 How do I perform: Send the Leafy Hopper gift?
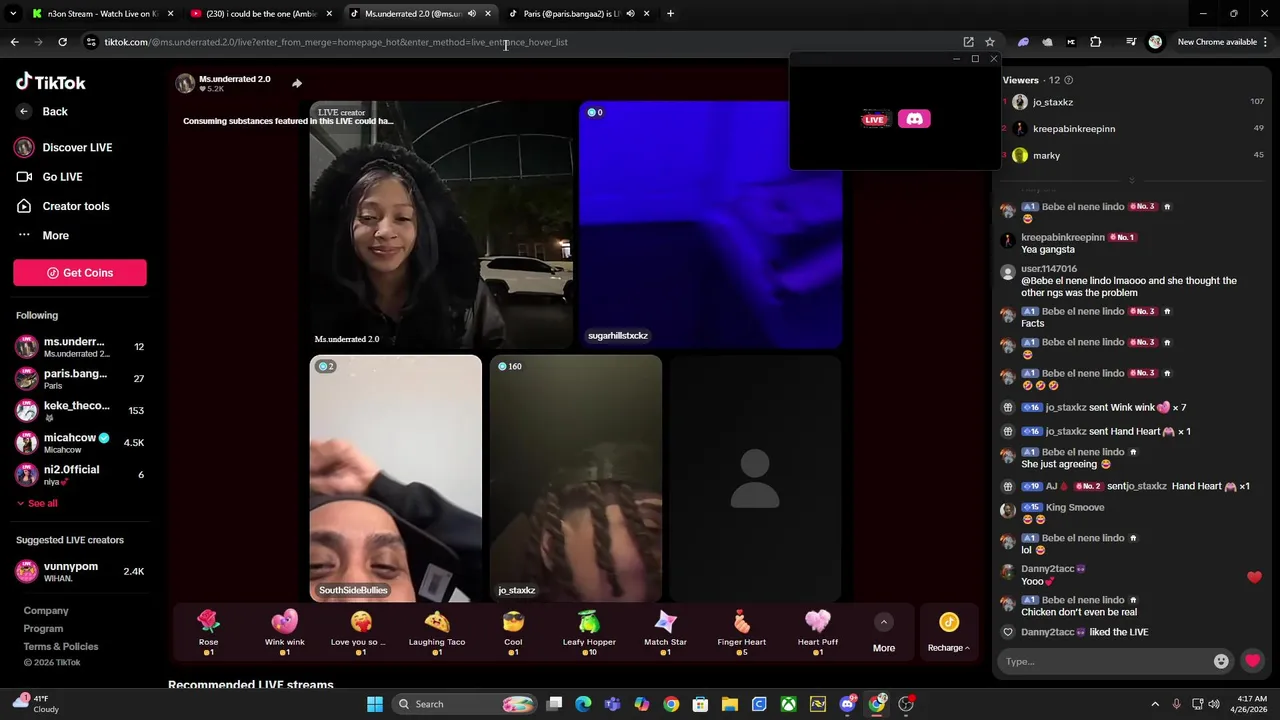click(x=589, y=632)
